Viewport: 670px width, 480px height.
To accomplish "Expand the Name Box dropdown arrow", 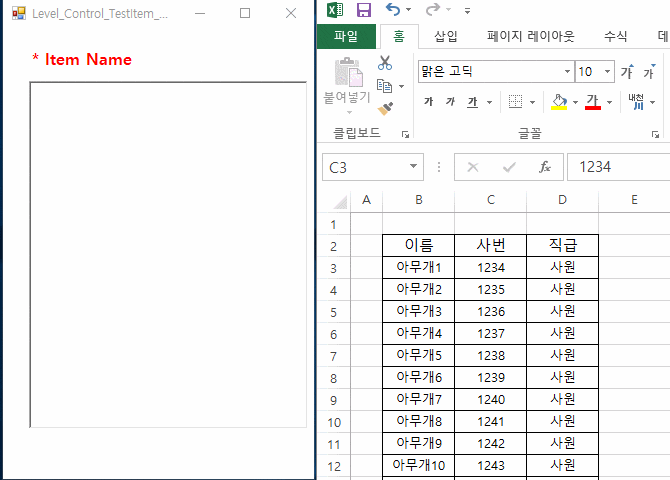I will pyautogui.click(x=413, y=166).
